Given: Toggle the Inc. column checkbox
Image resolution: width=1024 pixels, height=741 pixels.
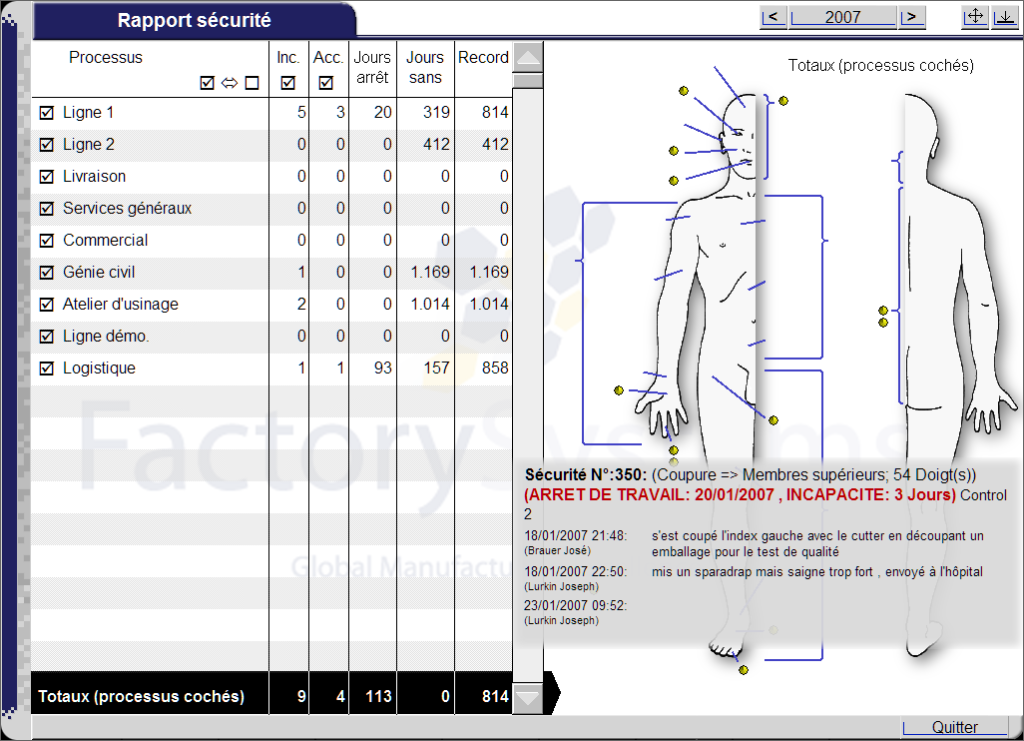Looking at the screenshot, I should pyautogui.click(x=288, y=83).
